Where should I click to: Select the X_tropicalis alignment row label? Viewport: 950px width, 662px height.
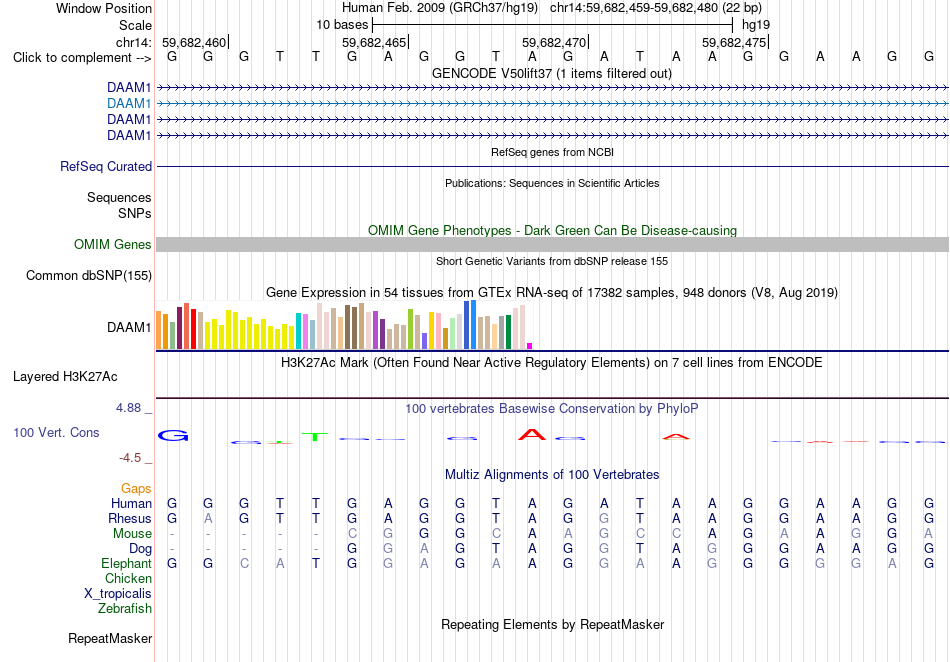pos(118,594)
